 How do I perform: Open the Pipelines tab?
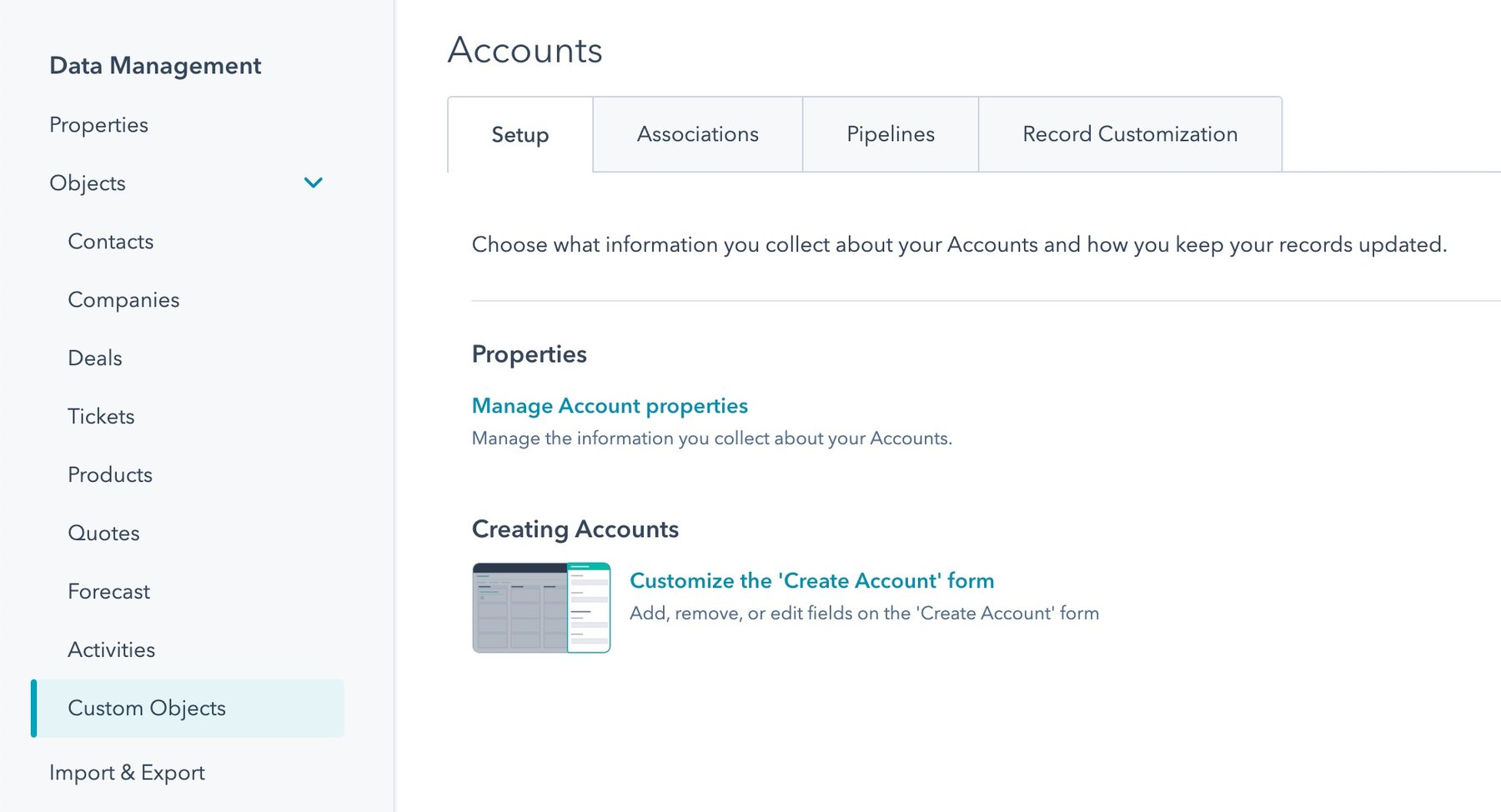point(889,134)
